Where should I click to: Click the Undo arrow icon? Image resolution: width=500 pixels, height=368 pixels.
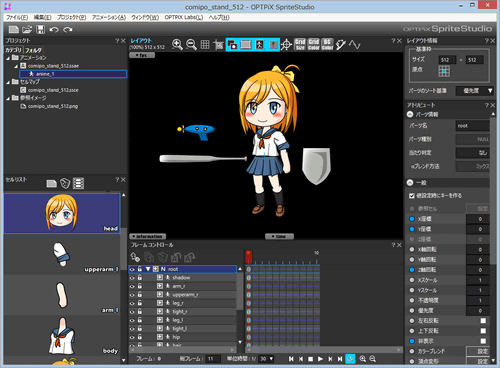pos(54,30)
